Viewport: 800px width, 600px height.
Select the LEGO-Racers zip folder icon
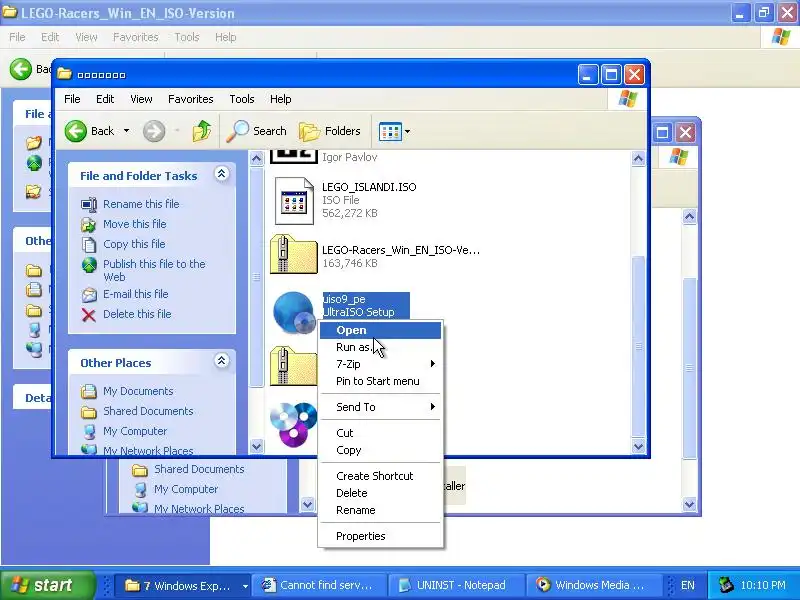pos(294,255)
